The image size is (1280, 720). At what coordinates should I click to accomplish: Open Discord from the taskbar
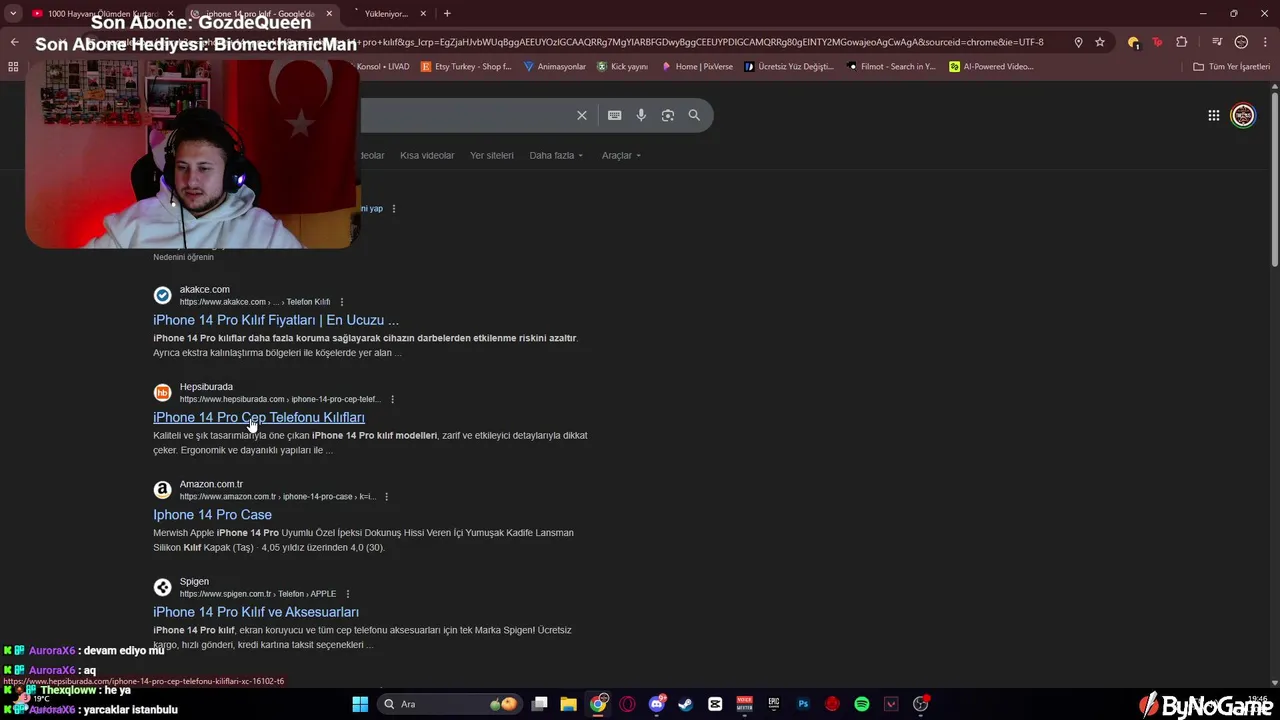click(x=657, y=704)
